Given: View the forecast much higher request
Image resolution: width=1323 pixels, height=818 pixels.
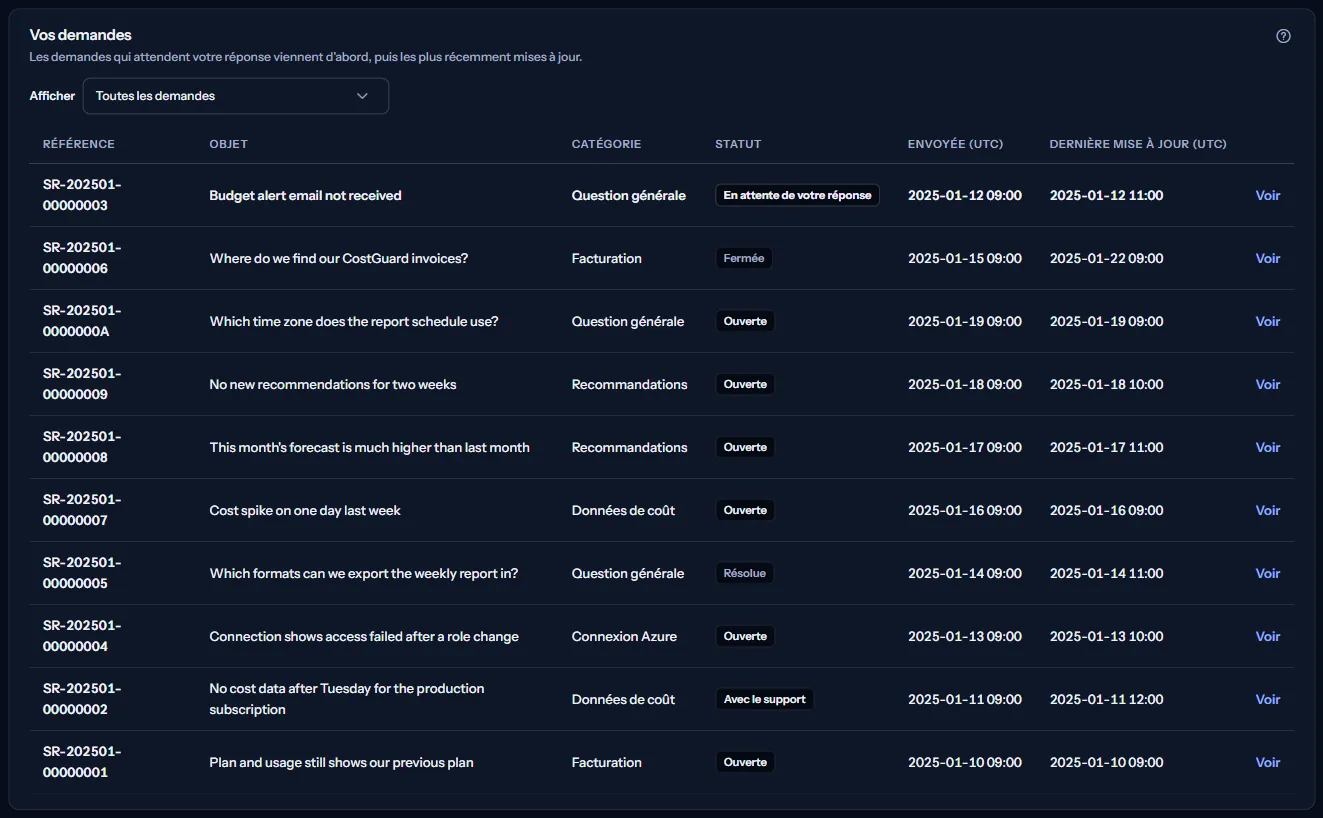Looking at the screenshot, I should (1267, 448).
